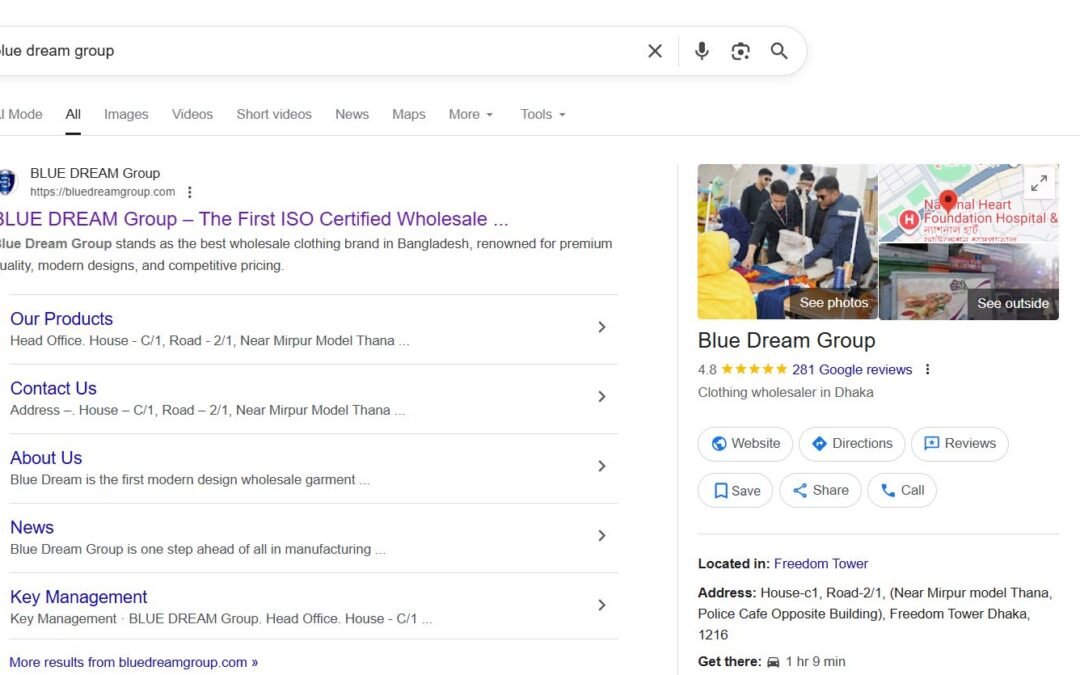1080x675 pixels.
Task: Open the Short videos tab
Action: [x=273, y=114]
